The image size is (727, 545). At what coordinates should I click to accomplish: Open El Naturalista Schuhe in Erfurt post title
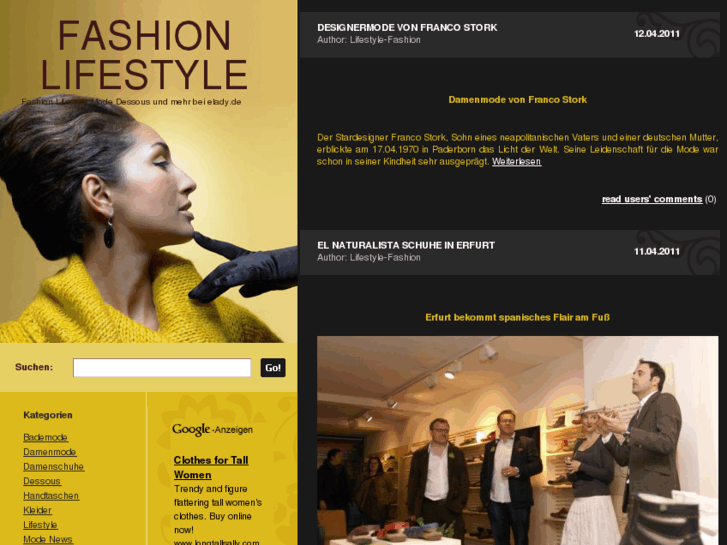pyautogui.click(x=406, y=245)
